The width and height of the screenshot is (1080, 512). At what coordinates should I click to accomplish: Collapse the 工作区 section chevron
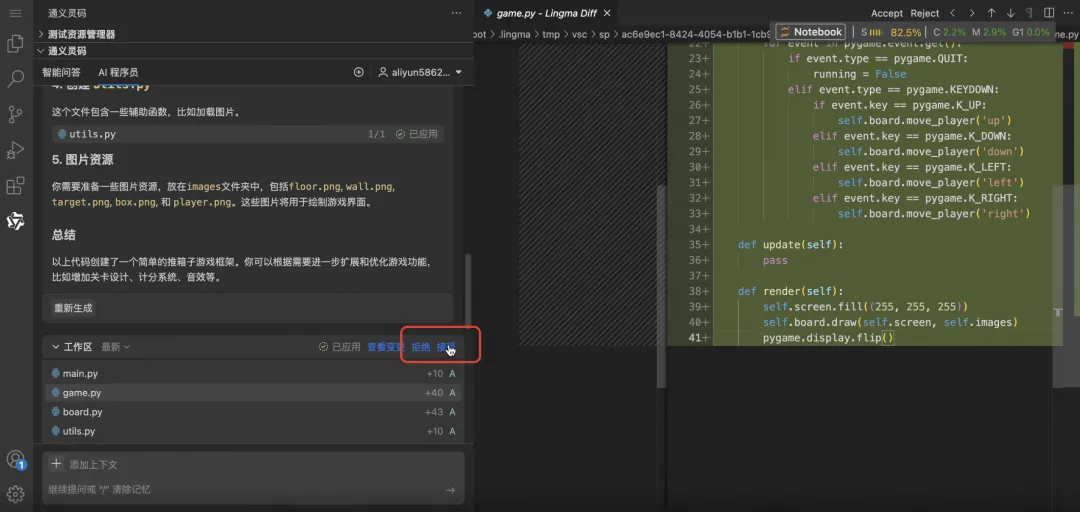coord(56,347)
